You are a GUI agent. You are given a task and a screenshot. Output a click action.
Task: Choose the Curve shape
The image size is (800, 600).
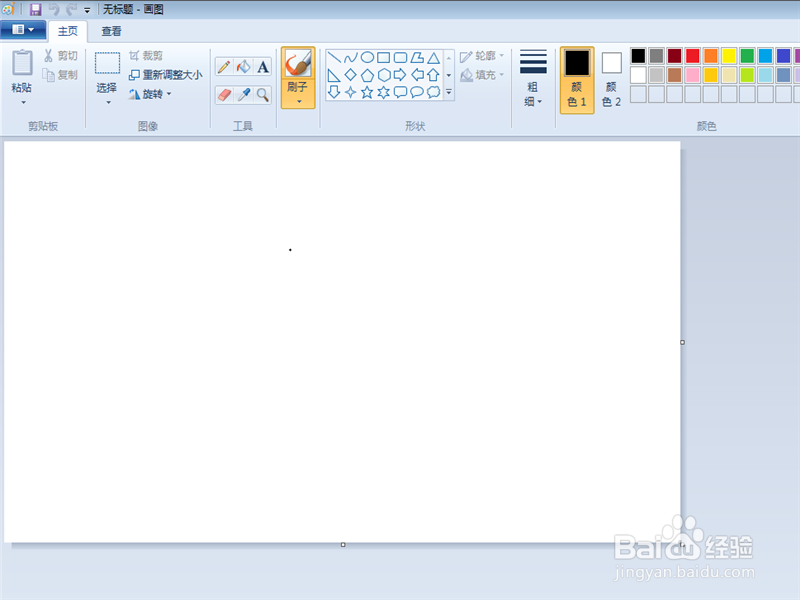coord(351,57)
